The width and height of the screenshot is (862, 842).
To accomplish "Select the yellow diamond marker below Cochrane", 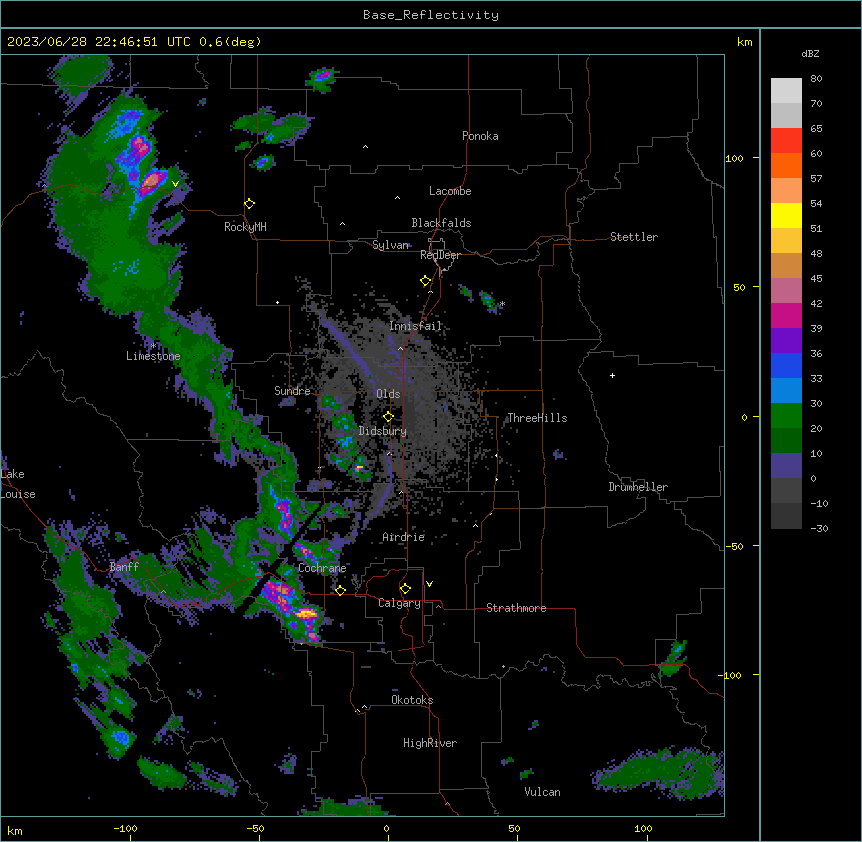I will 340,590.
